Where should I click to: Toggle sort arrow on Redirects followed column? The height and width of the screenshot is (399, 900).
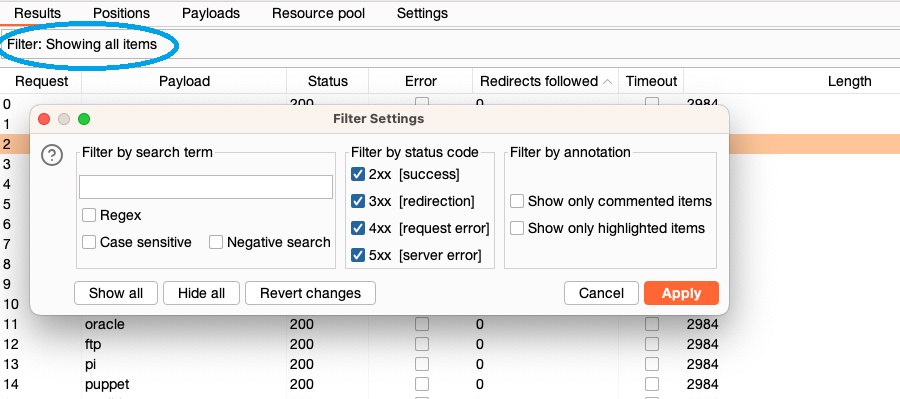click(607, 82)
